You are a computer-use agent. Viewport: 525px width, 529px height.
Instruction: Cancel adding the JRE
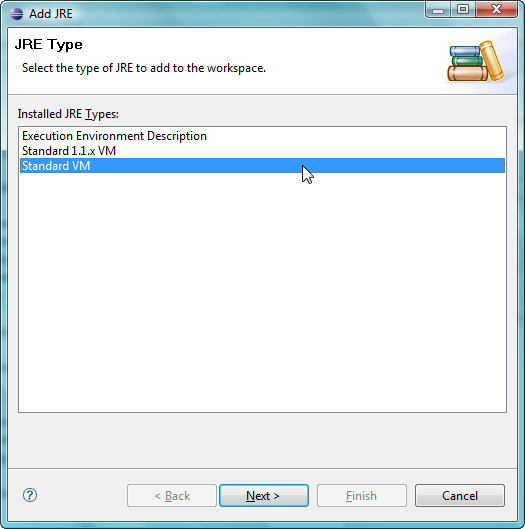pyautogui.click(x=460, y=496)
